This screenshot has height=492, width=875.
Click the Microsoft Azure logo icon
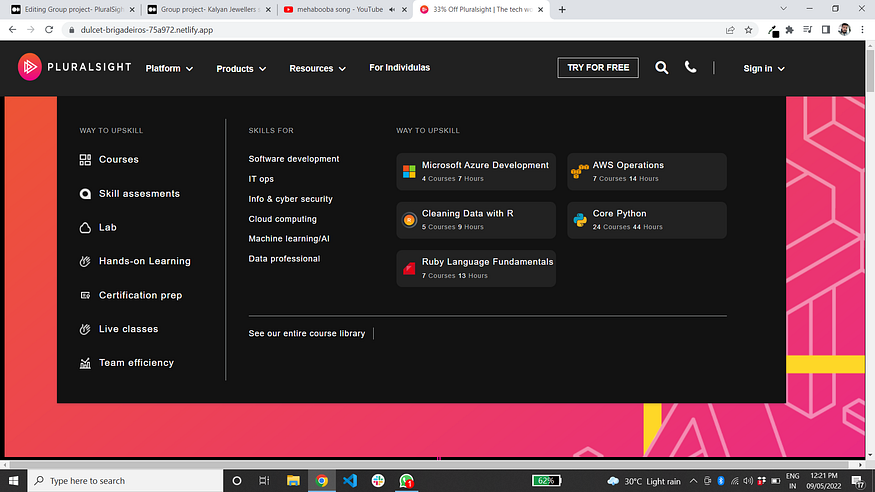click(x=409, y=171)
